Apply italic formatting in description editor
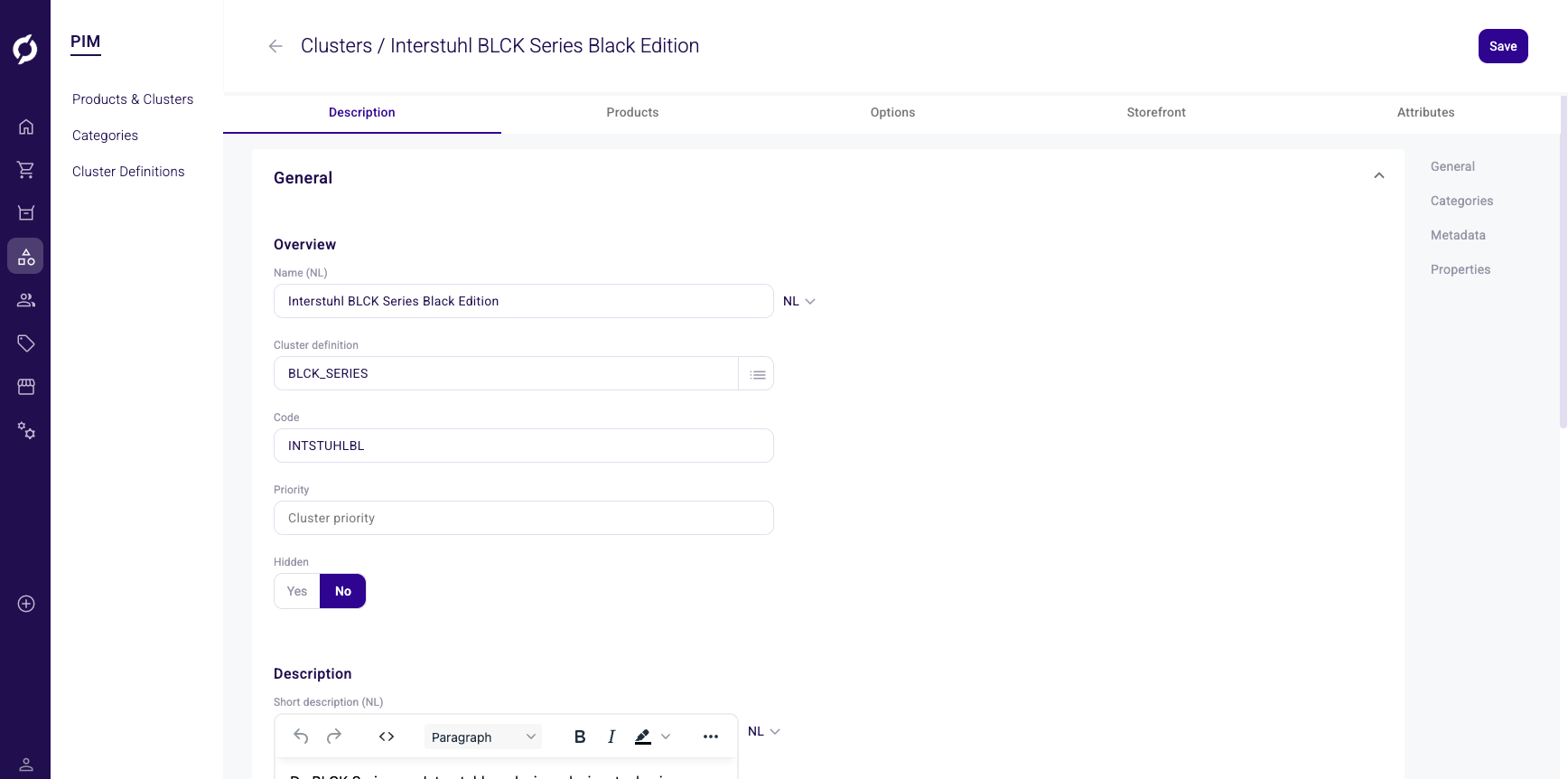1568x779 pixels. [611, 737]
